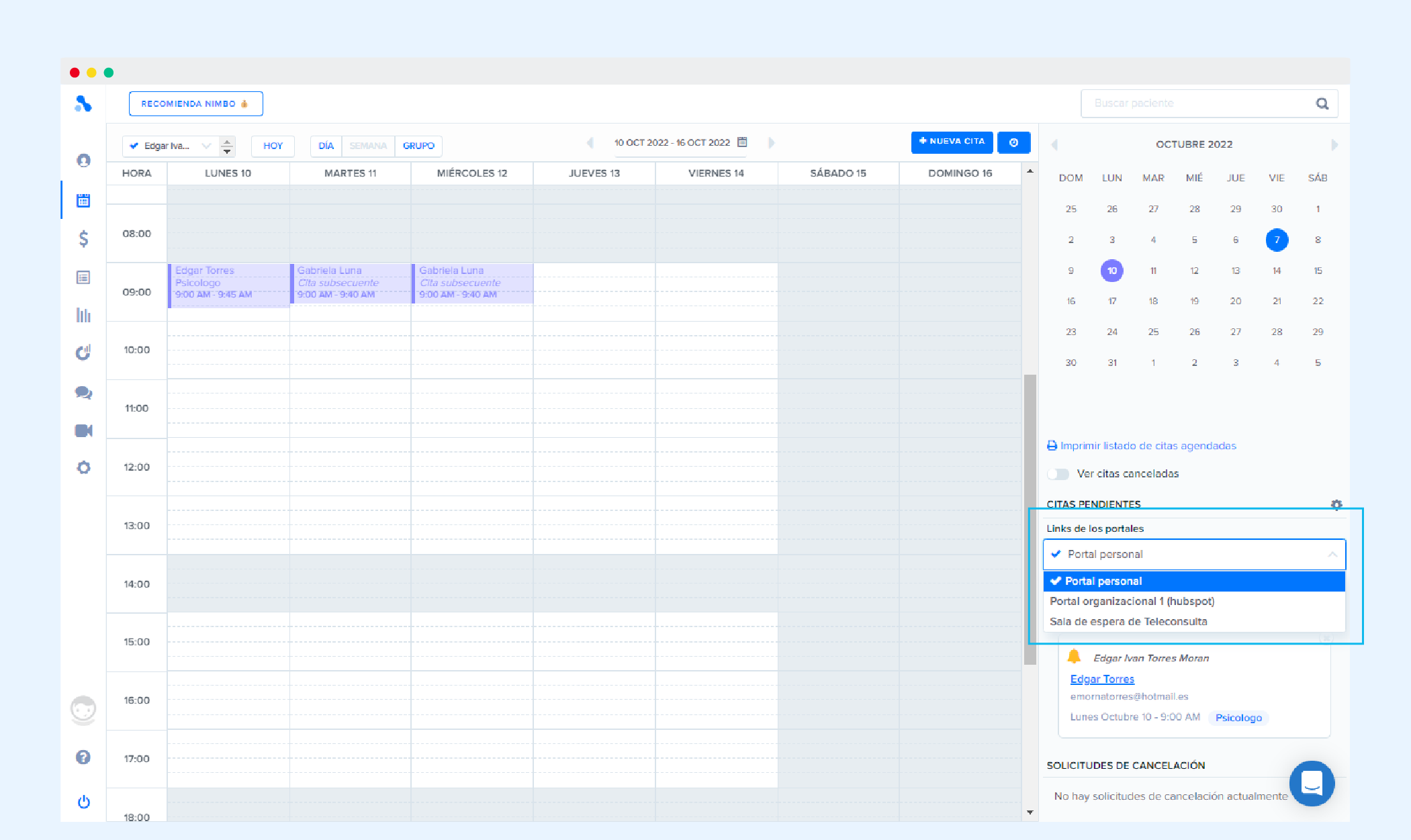The width and height of the screenshot is (1411, 840).
Task: Switch to DÍA view tab
Action: click(x=326, y=146)
